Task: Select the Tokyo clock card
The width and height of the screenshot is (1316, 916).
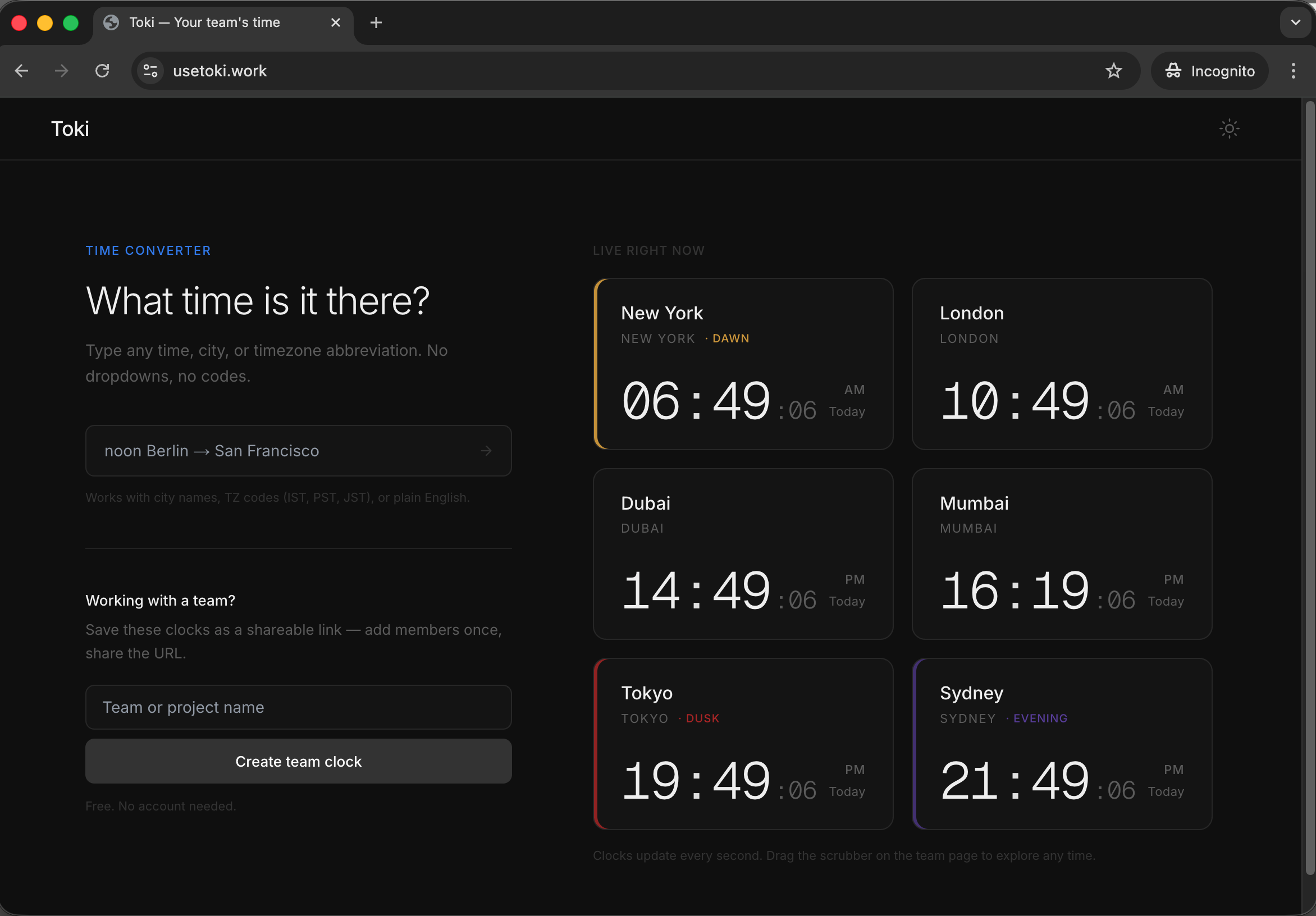Action: 743,744
